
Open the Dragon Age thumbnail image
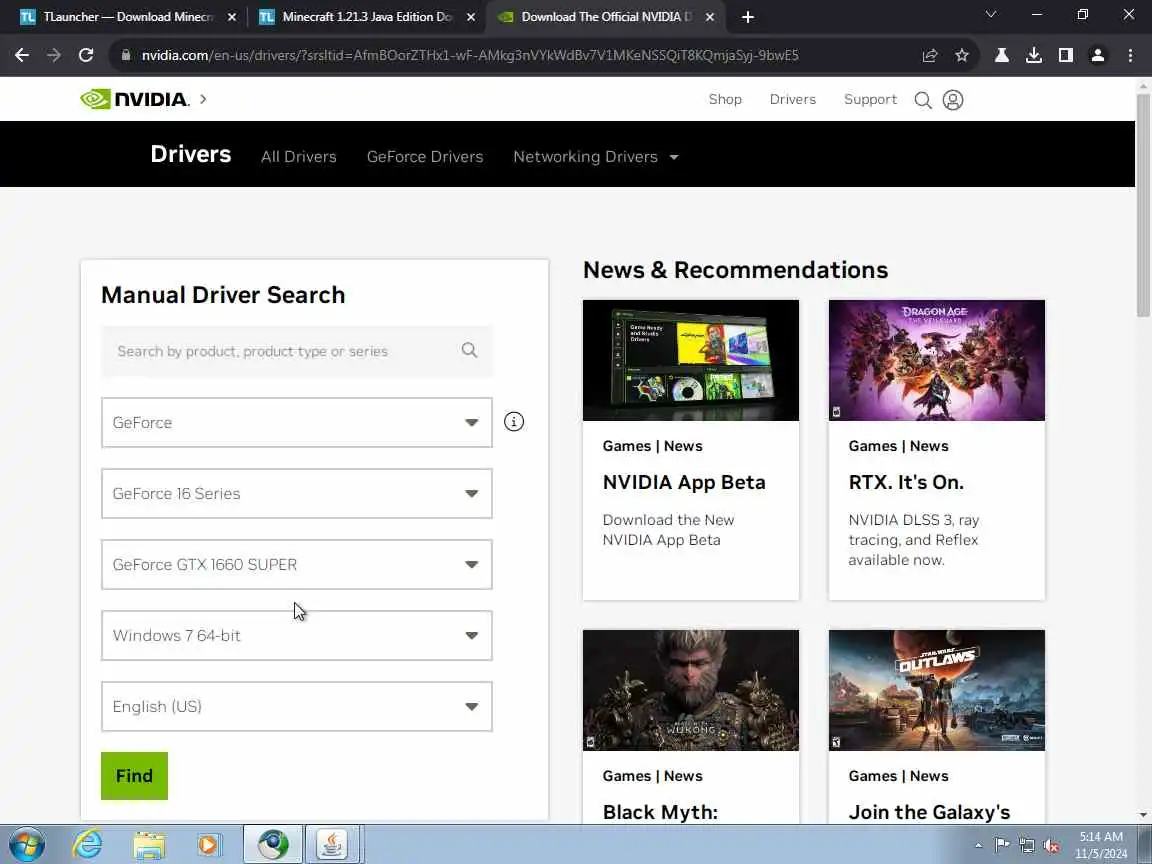[937, 360]
